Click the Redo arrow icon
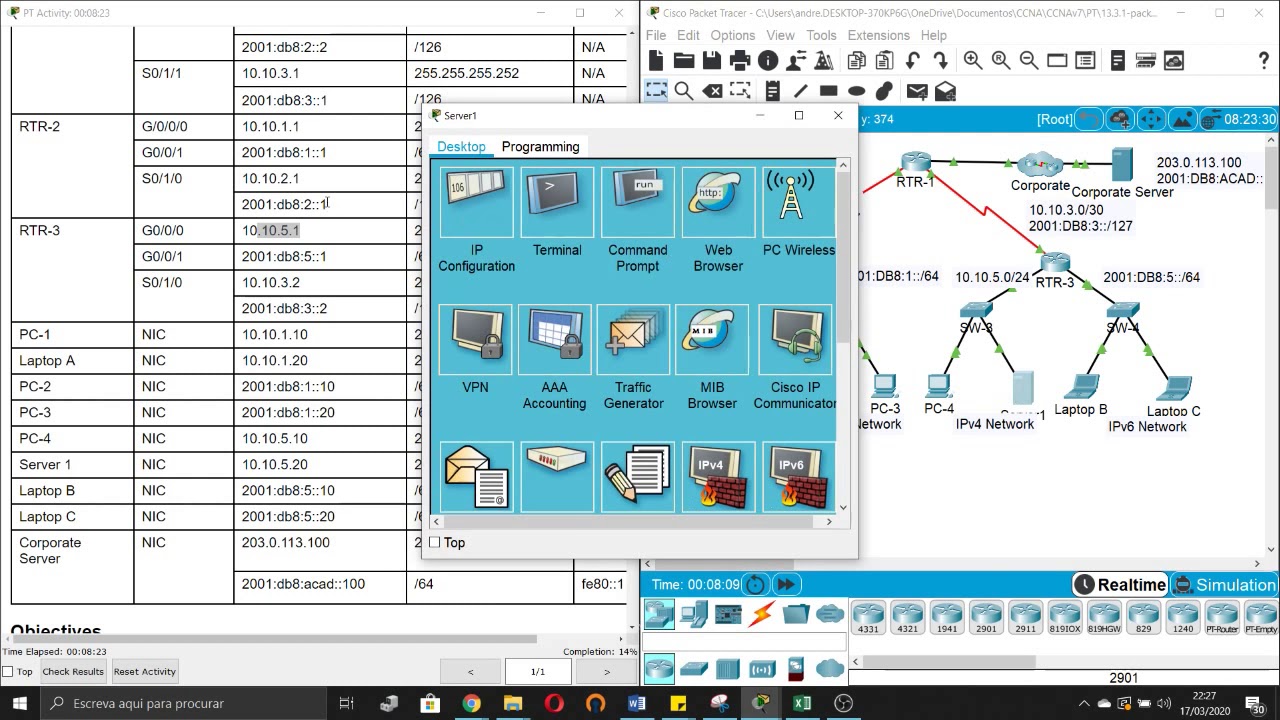1280x720 pixels. [x=940, y=61]
